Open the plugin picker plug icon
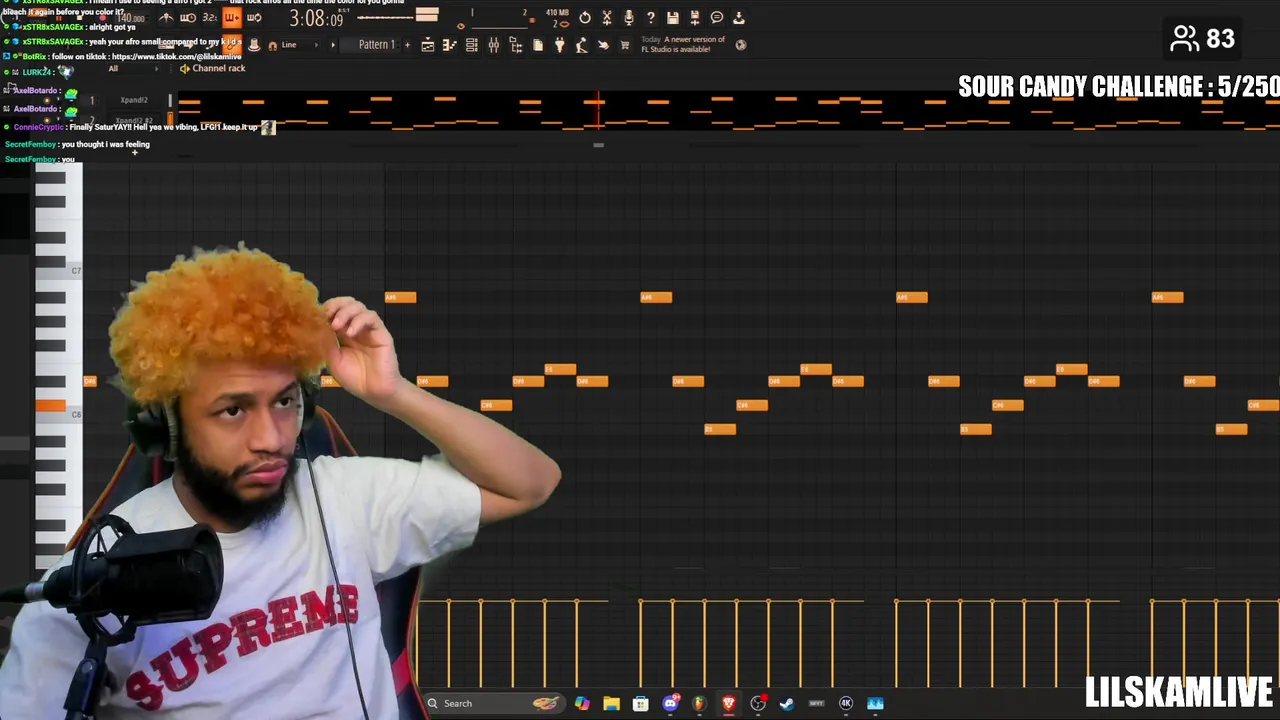This screenshot has height=720, width=1280. coord(560,45)
